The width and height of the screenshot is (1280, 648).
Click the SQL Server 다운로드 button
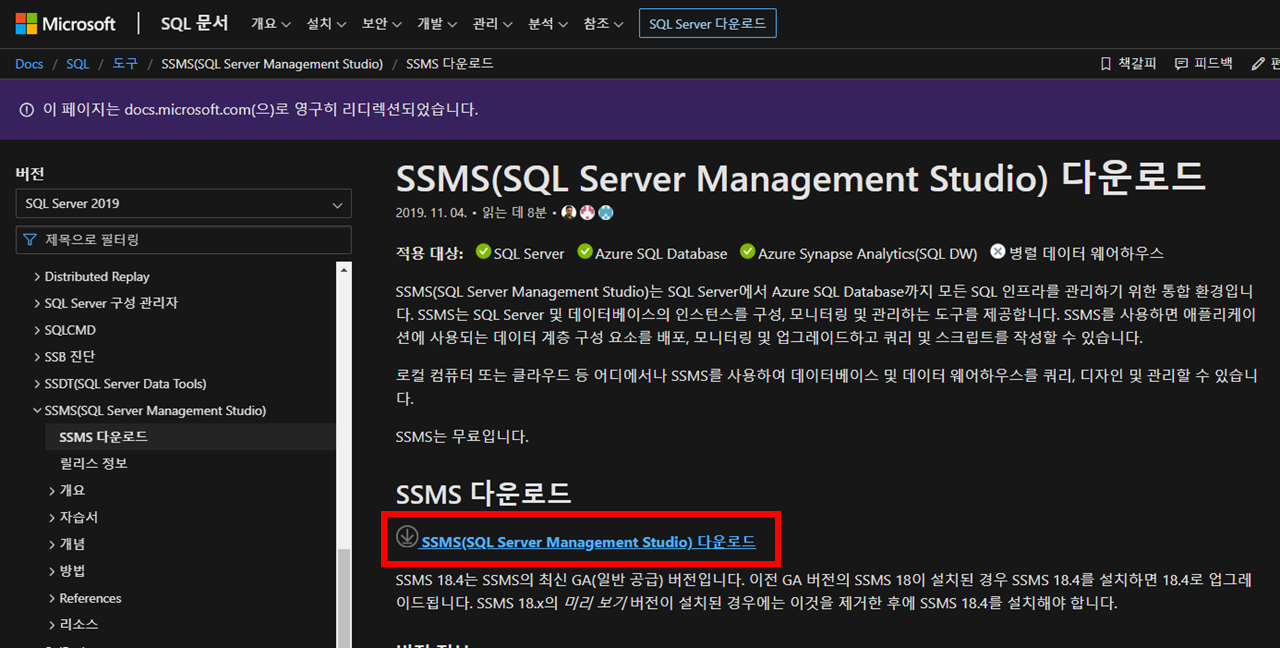pos(707,23)
